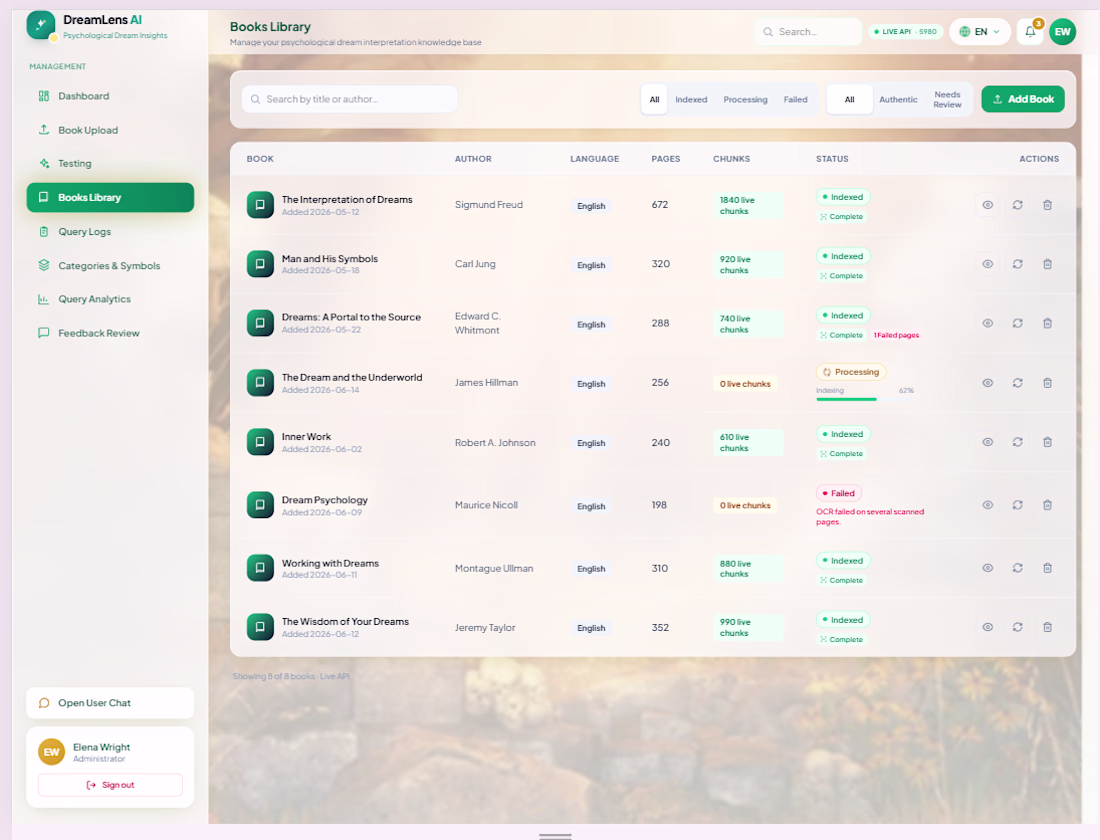Screen dimensions: 1100x840
Task: Click the Add Book button
Action: click(1023, 99)
